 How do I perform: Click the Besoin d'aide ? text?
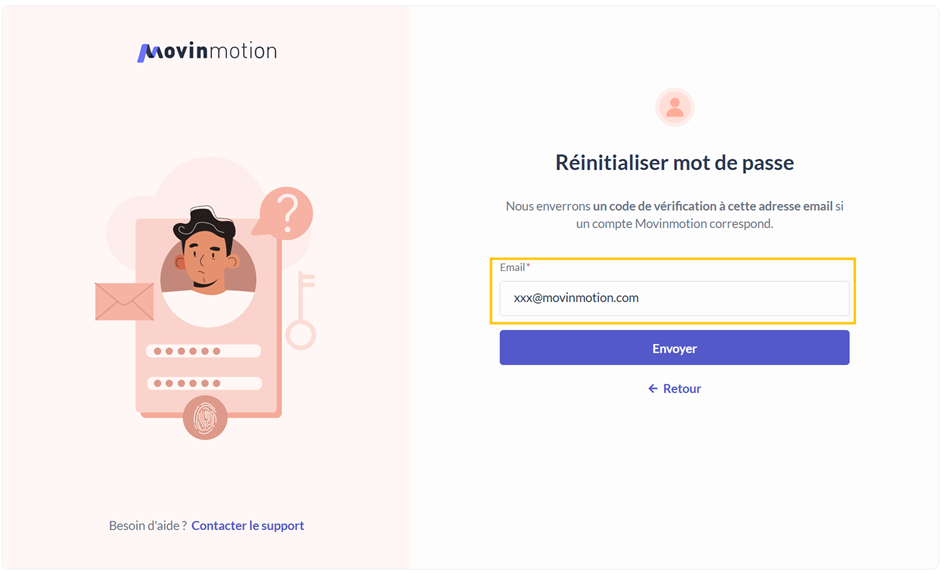click(147, 525)
